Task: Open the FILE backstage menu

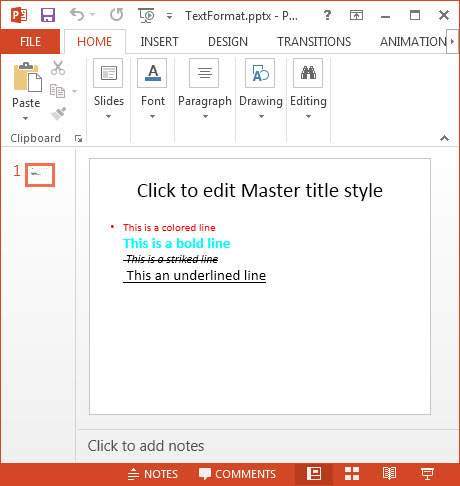Action: (x=30, y=42)
